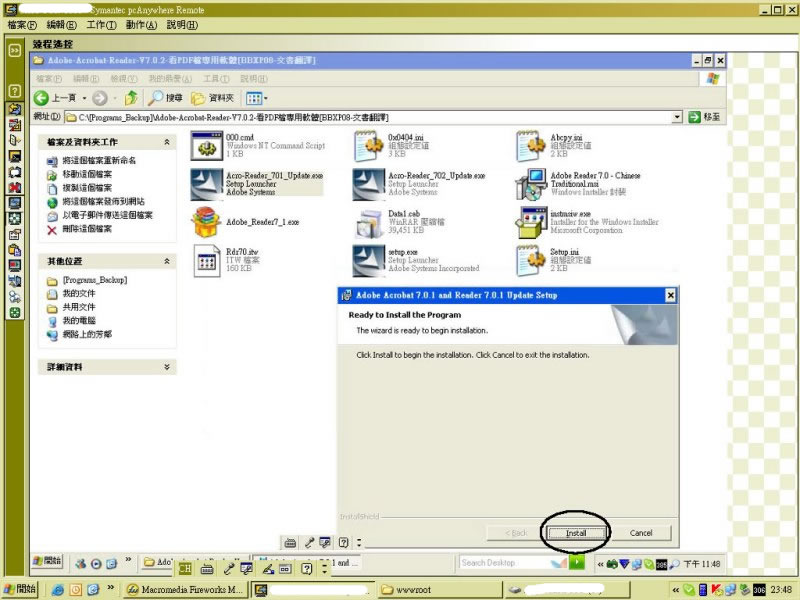The image size is (800, 600).
Task: Select the setup.exe Setup Launcher file
Action: pyautogui.click(x=416, y=260)
